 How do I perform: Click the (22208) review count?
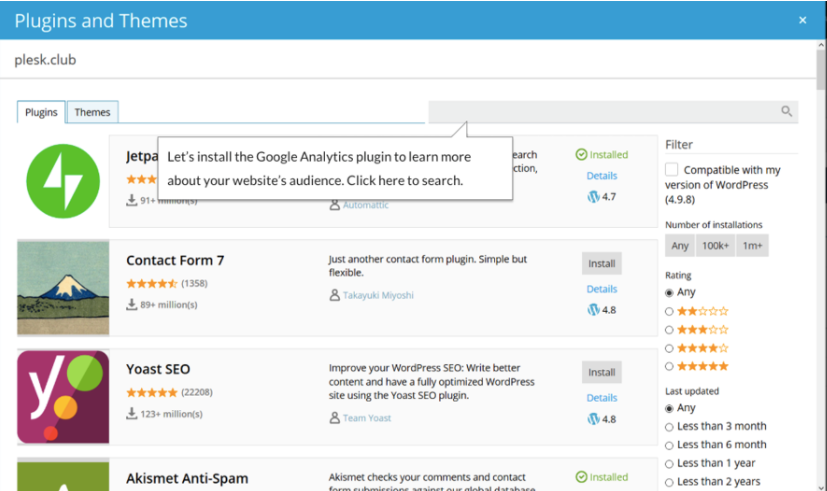click(197, 392)
